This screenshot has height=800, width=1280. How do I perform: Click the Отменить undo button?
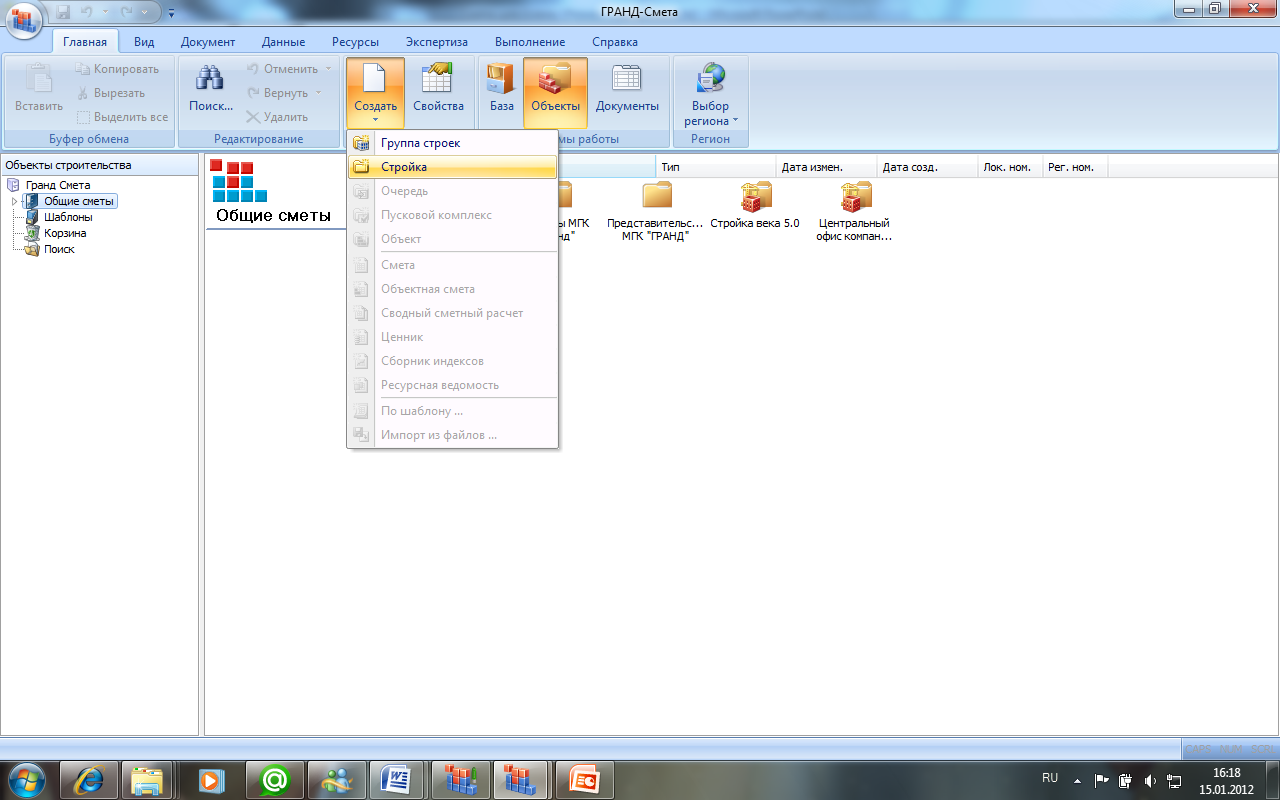(x=283, y=69)
